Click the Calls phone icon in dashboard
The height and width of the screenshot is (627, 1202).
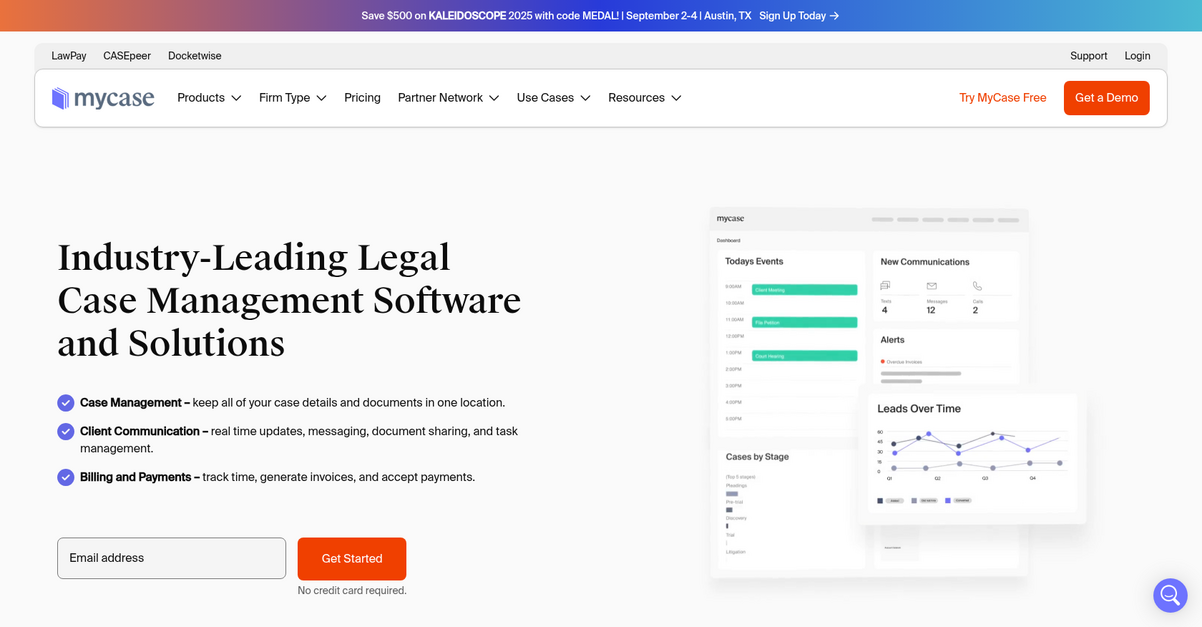[x=977, y=286]
